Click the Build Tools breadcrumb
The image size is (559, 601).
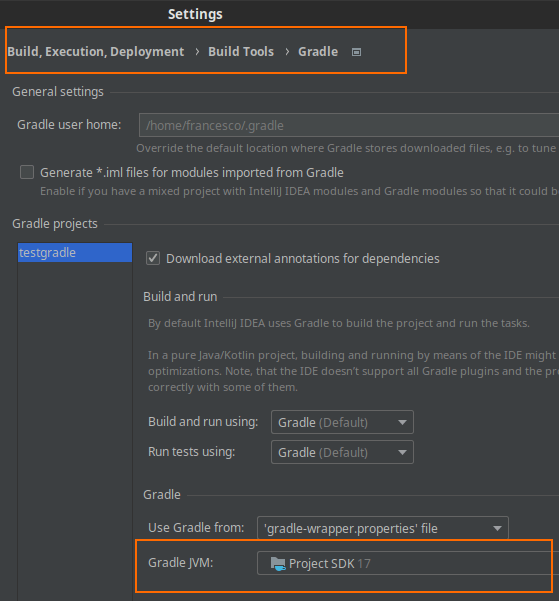241,52
